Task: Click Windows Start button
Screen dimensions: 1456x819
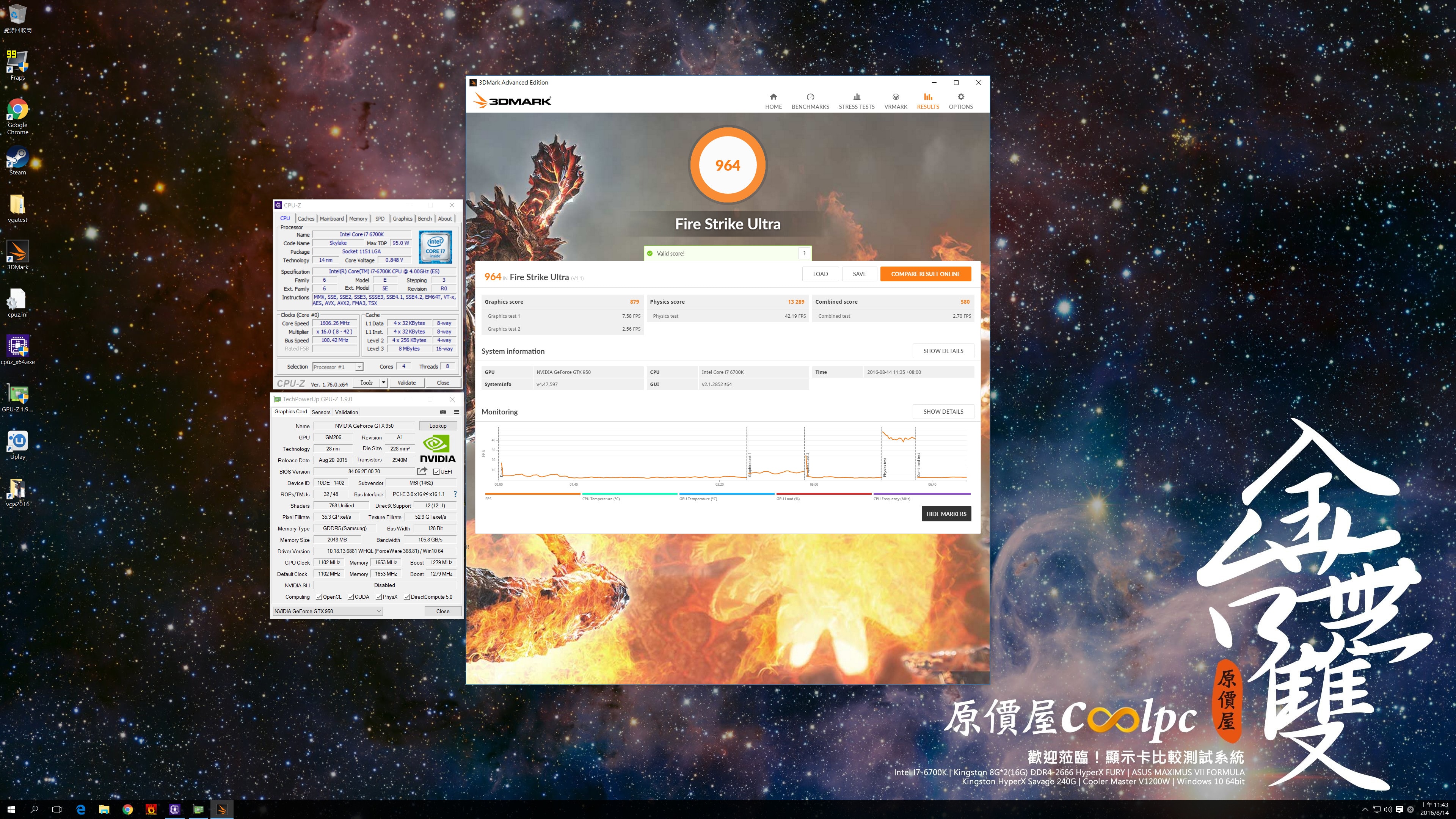Action: pos(11,810)
